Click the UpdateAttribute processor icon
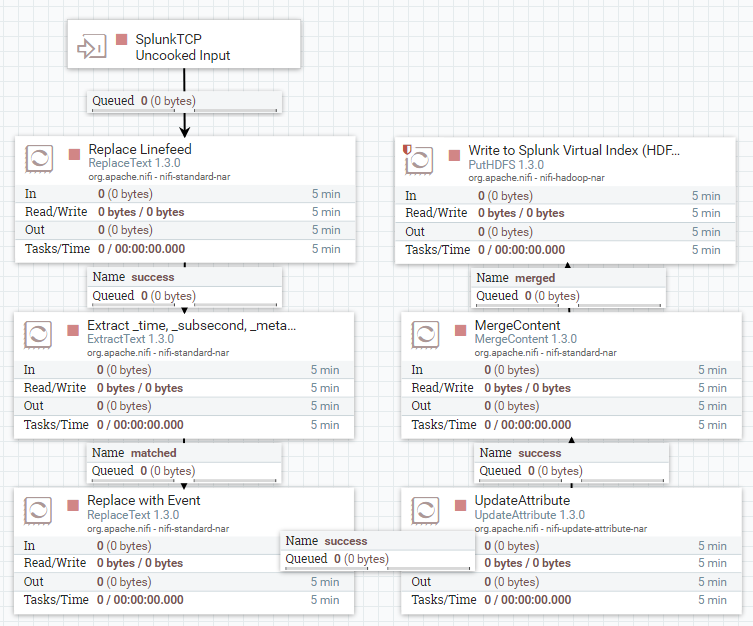Viewport: 753px width, 626px height. pyautogui.click(x=425, y=510)
